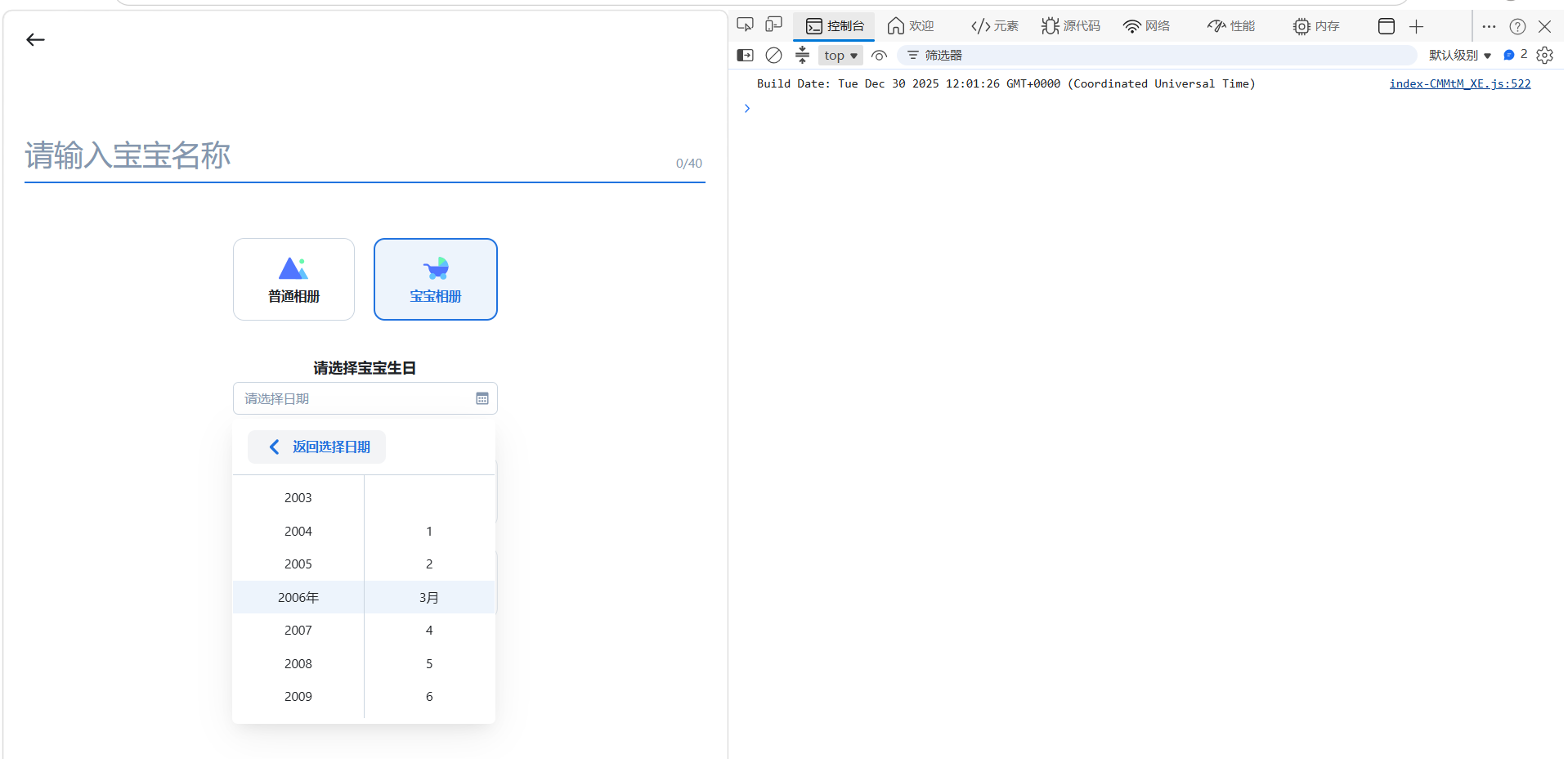Click 返回选择日期 button
Image resolution: width=1568 pixels, height=759 pixels.
(x=317, y=447)
